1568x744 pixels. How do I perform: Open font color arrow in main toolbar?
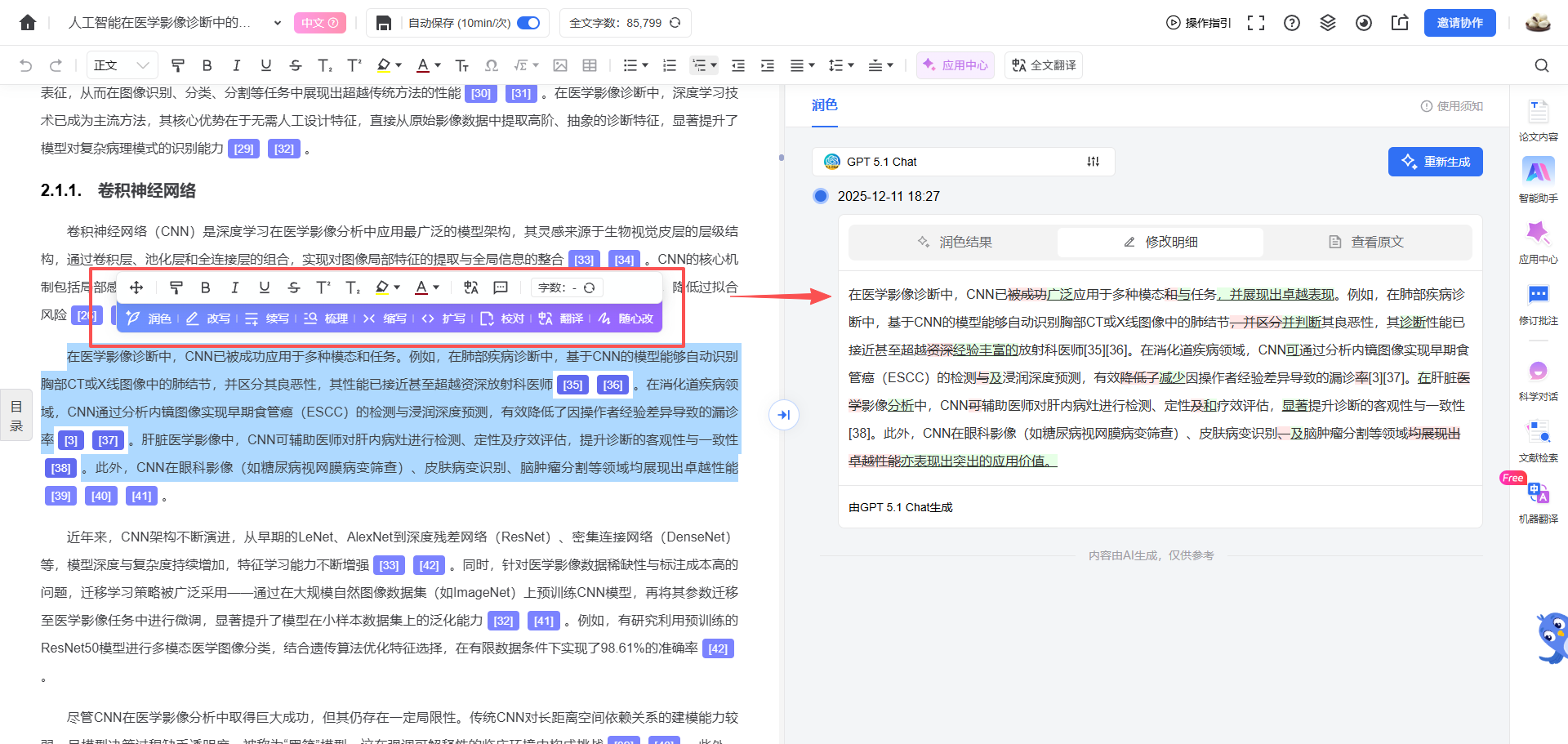438,65
